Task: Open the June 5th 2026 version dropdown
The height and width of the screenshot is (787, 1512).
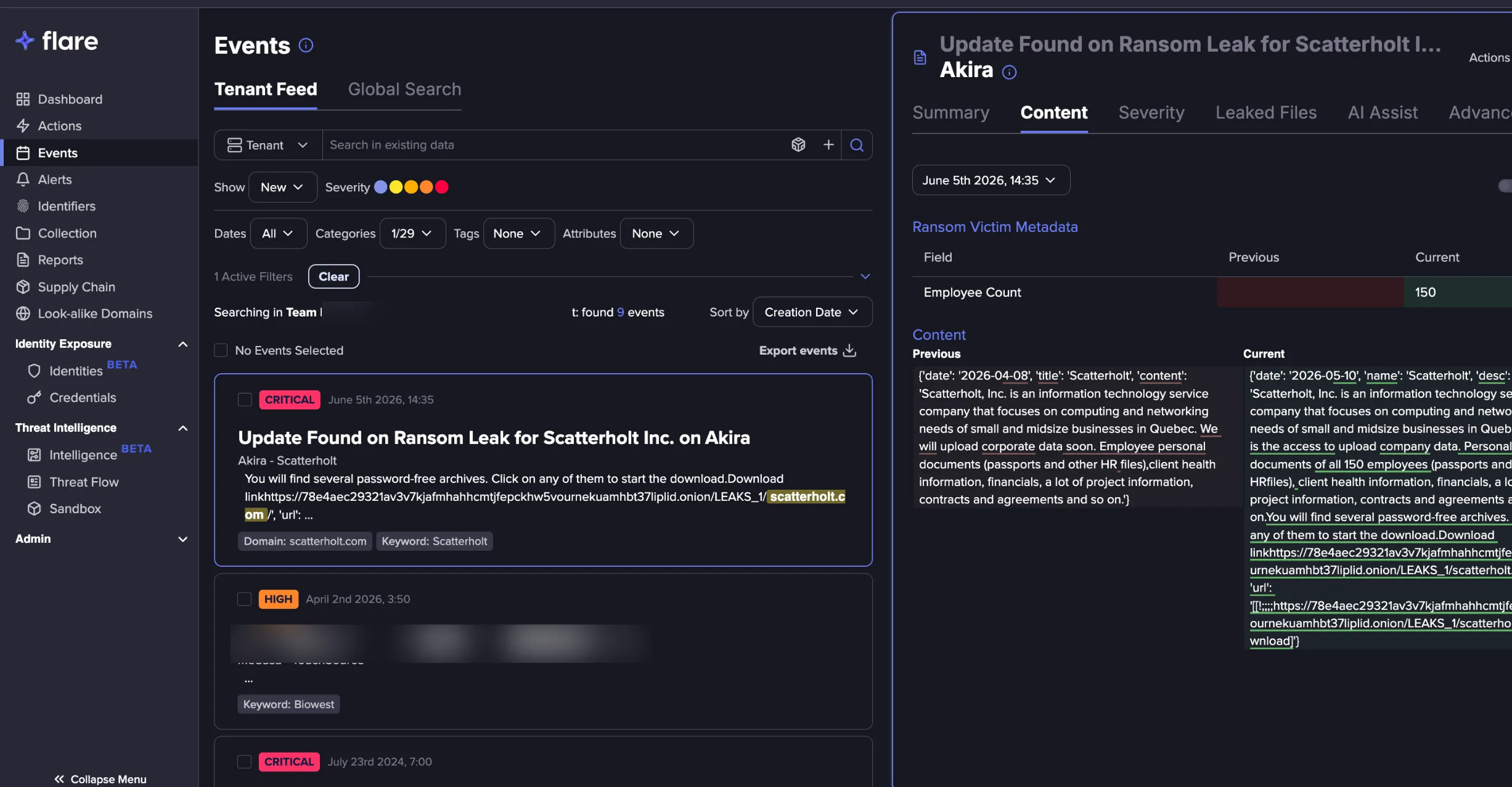Action: click(x=991, y=180)
